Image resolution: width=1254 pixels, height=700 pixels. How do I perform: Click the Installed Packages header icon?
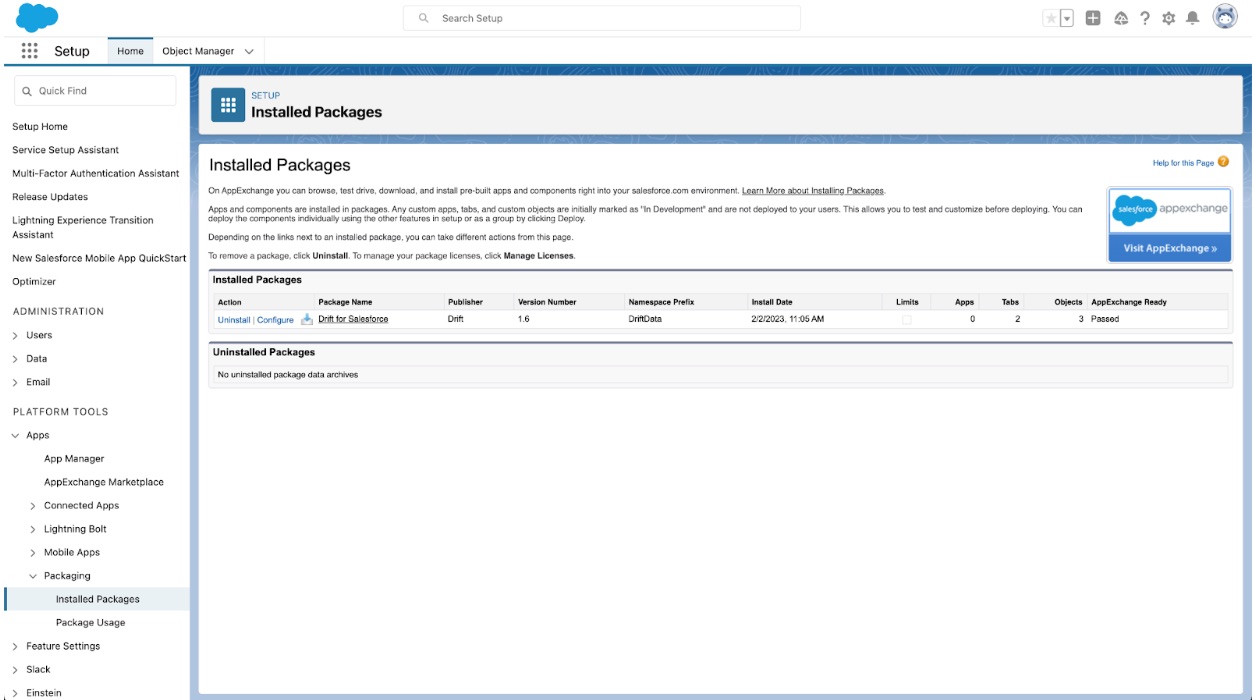pos(228,104)
